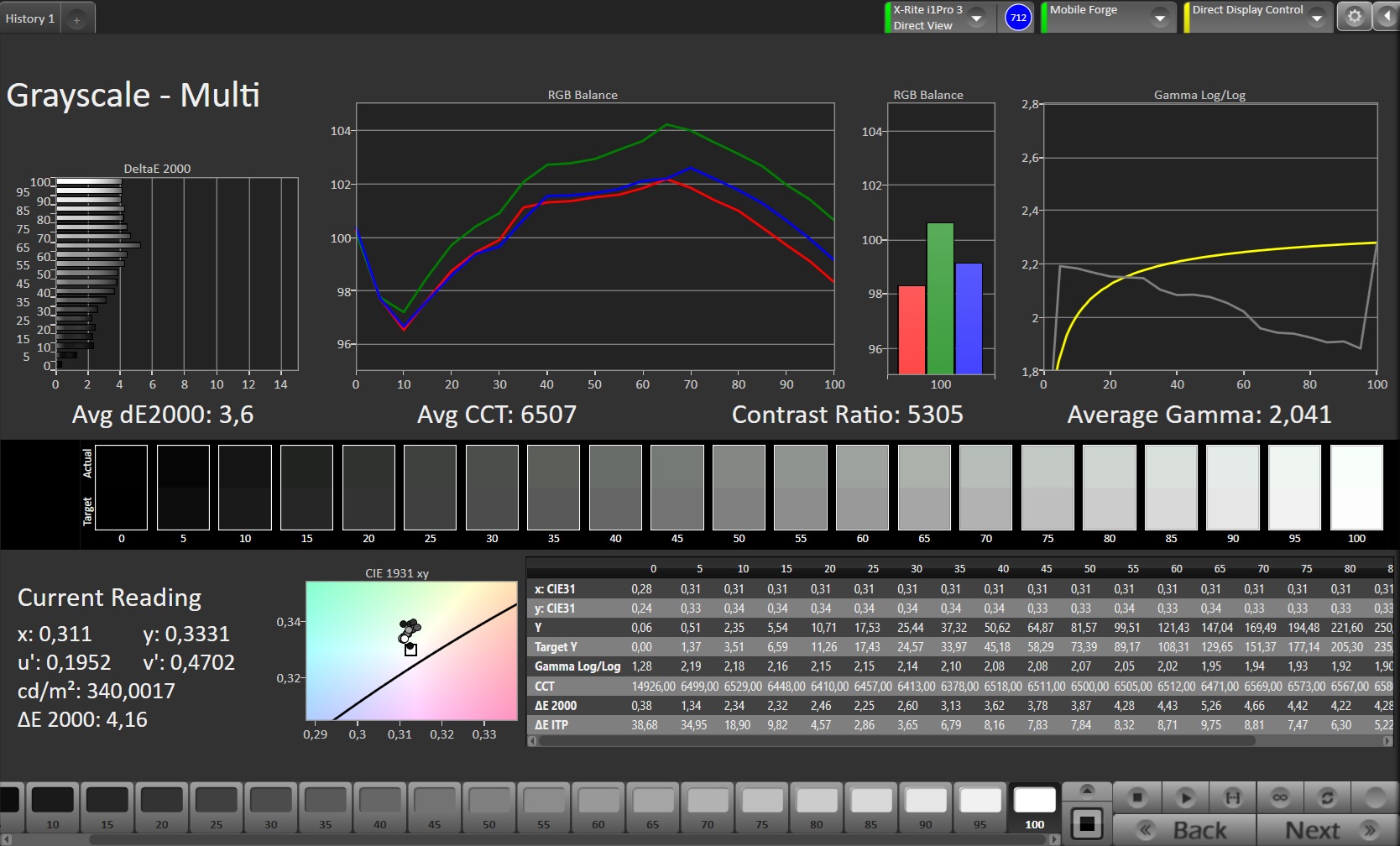1400x846 pixels.
Task: Expand the X-Rite i1Pro 3 meter dropdown
Action: [976, 18]
